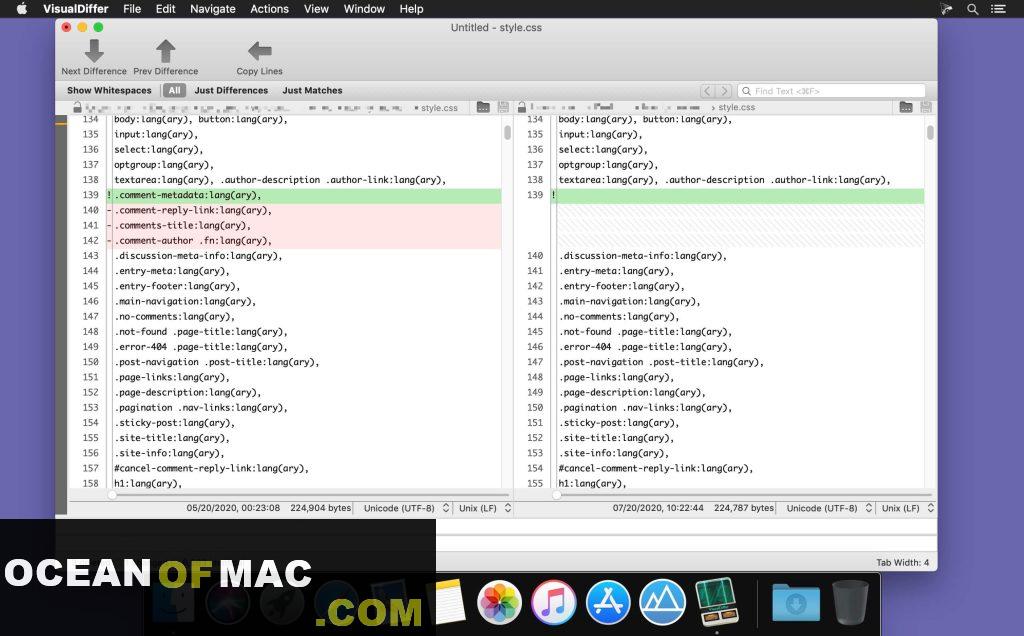Select left line 139 .comment-metadata:lang(ary)
The height and width of the screenshot is (636, 1024).
(304, 195)
